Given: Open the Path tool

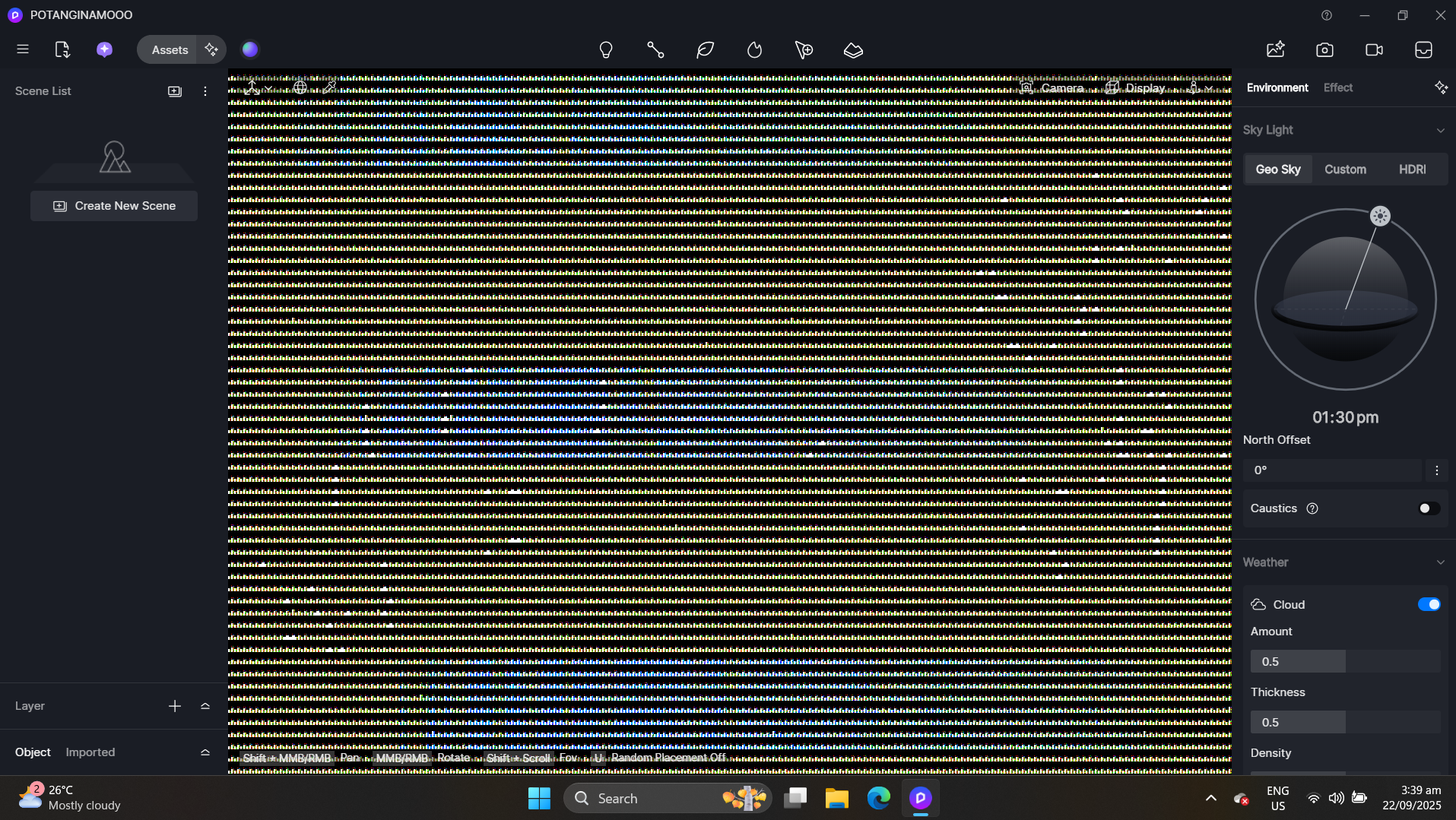Looking at the screenshot, I should tap(655, 49).
